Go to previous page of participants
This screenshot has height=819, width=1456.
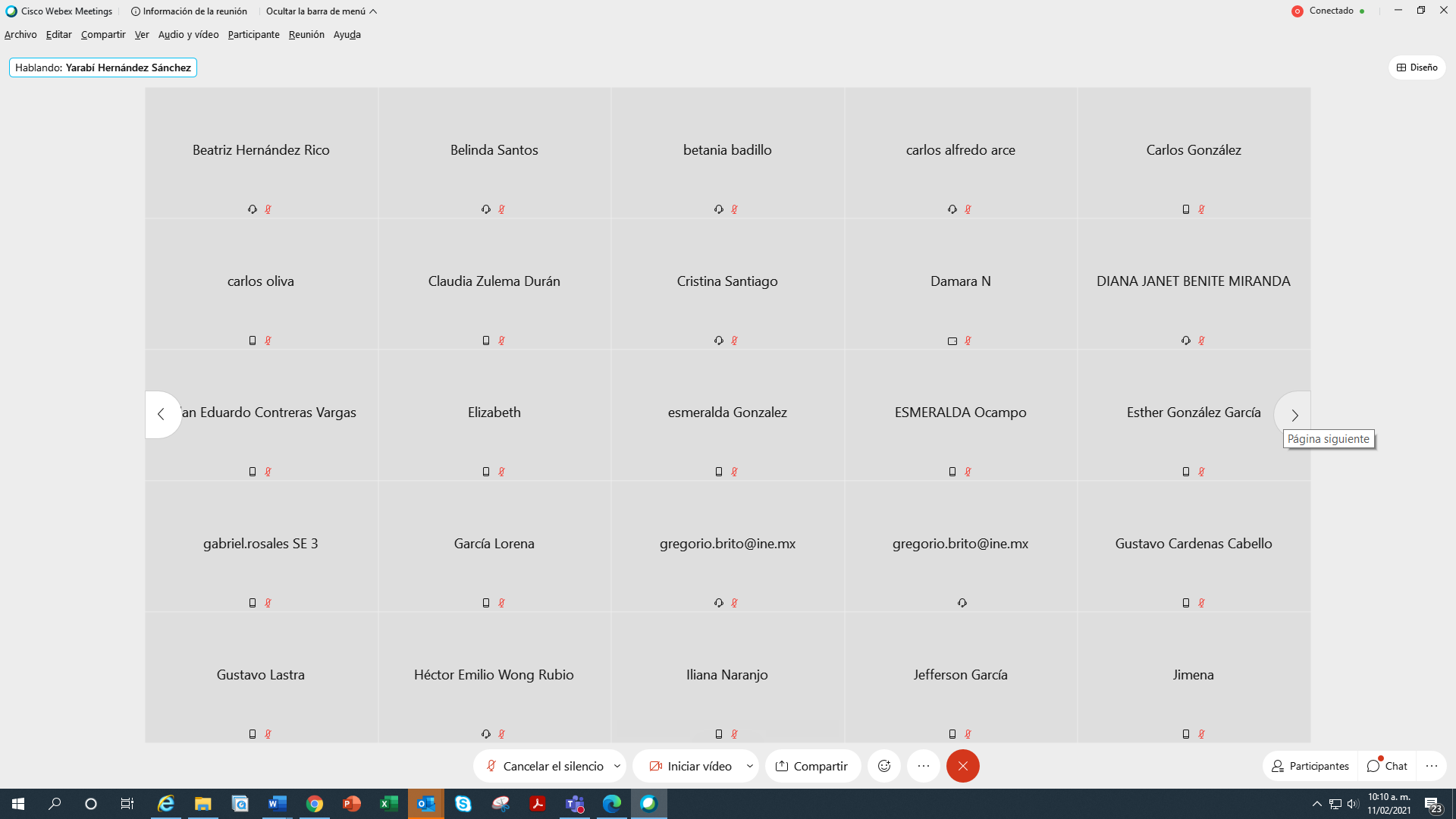click(161, 415)
